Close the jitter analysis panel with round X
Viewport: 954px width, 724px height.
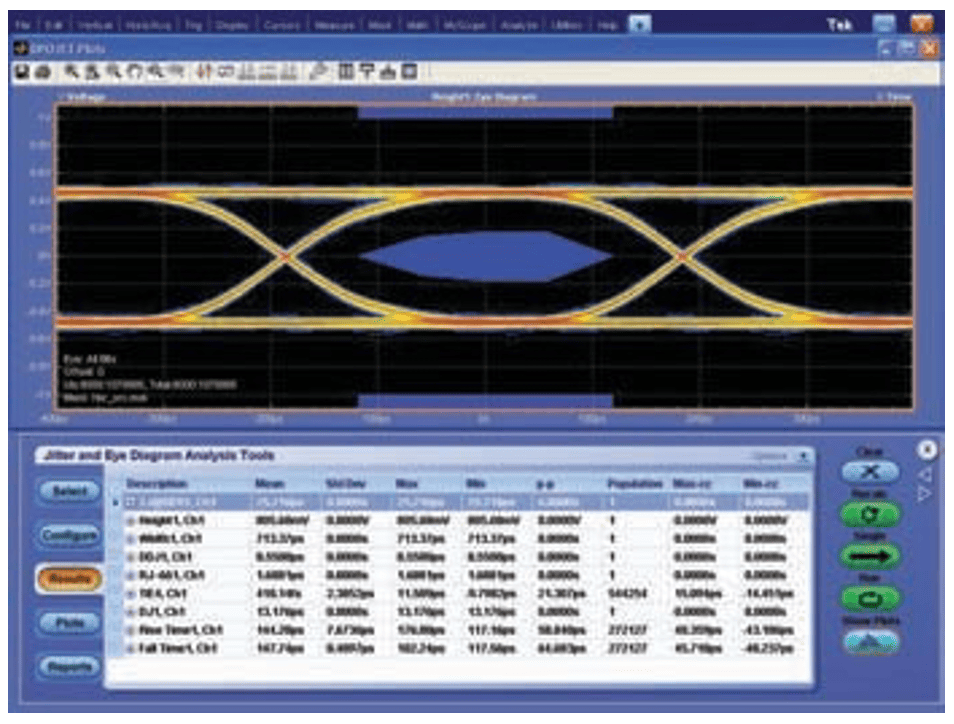pyautogui.click(x=926, y=449)
